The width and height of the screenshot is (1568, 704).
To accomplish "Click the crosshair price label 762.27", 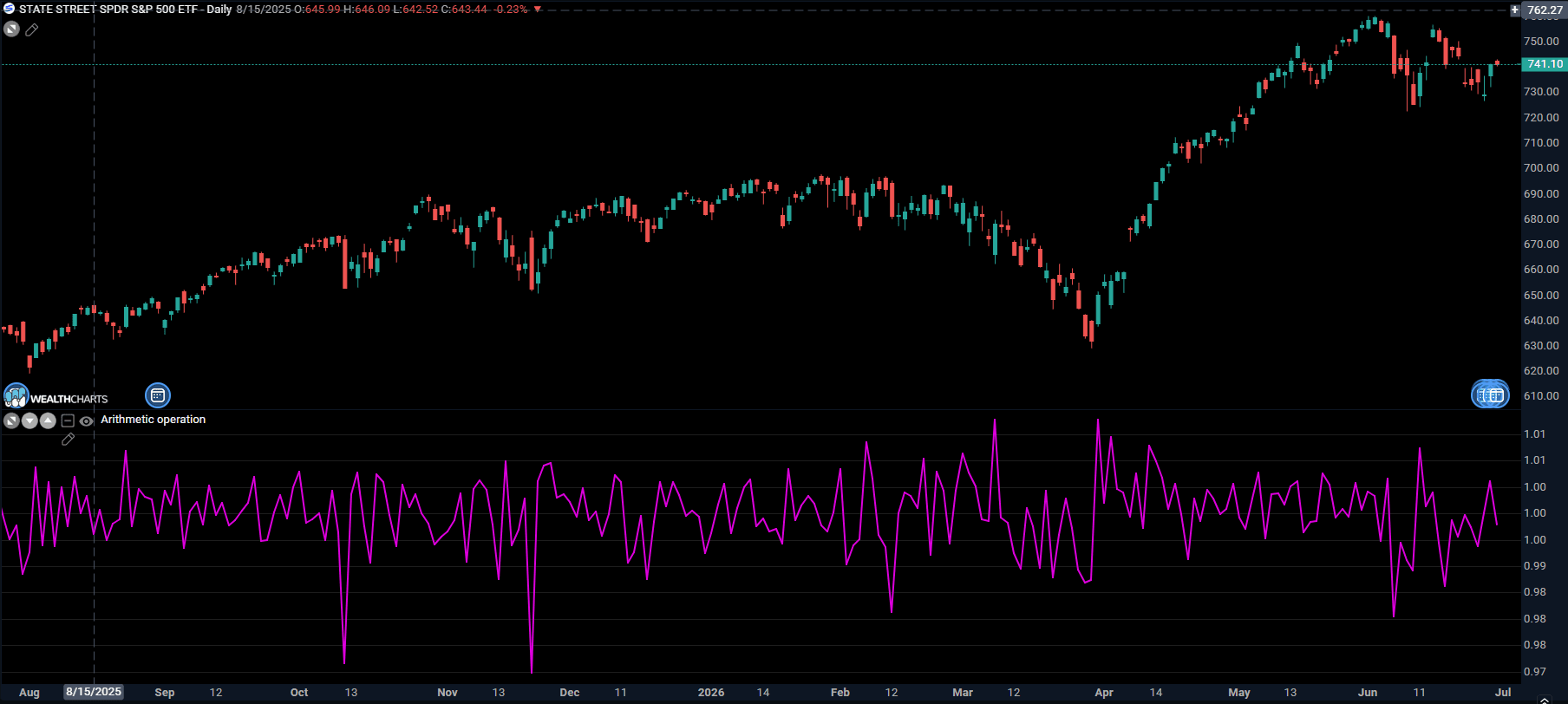I will coord(1545,10).
